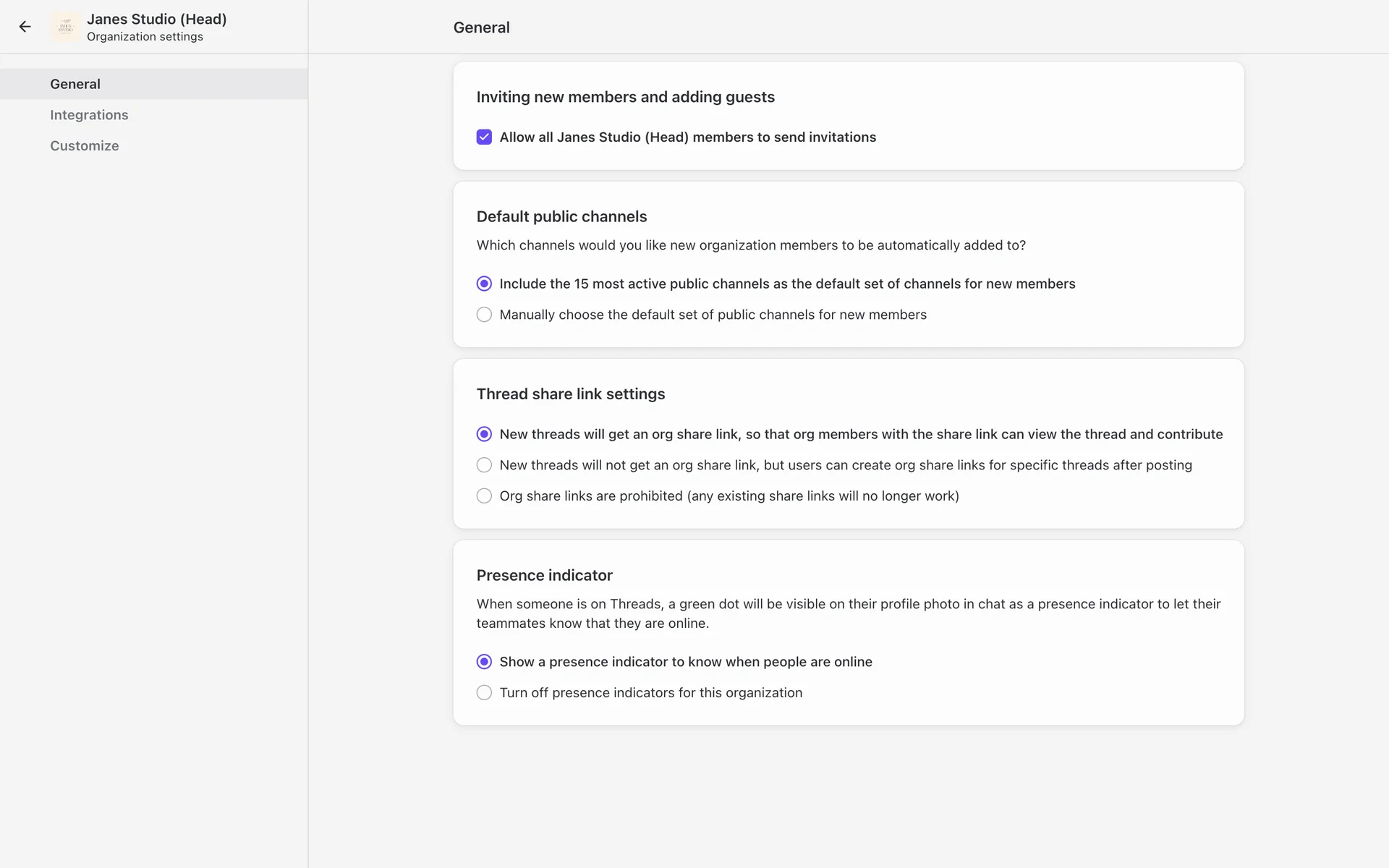The width and height of the screenshot is (1389, 868).
Task: Click the Janes Studio (Head) organization name
Action: coord(156,20)
